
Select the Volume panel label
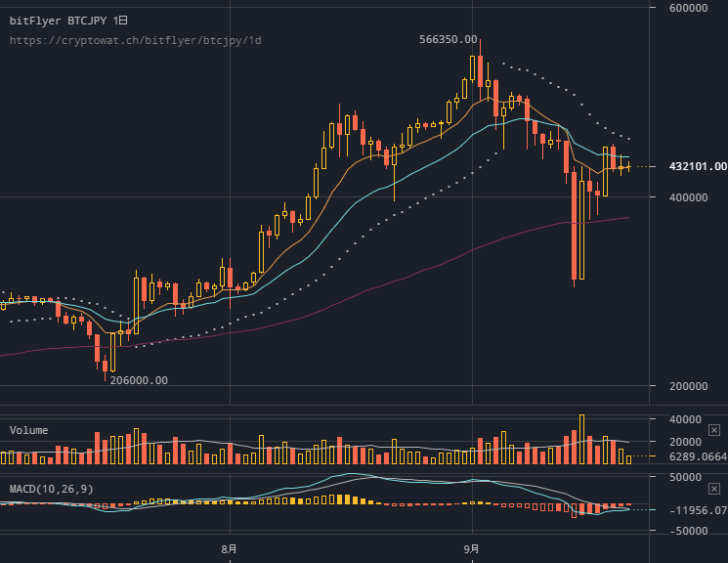pos(29,430)
